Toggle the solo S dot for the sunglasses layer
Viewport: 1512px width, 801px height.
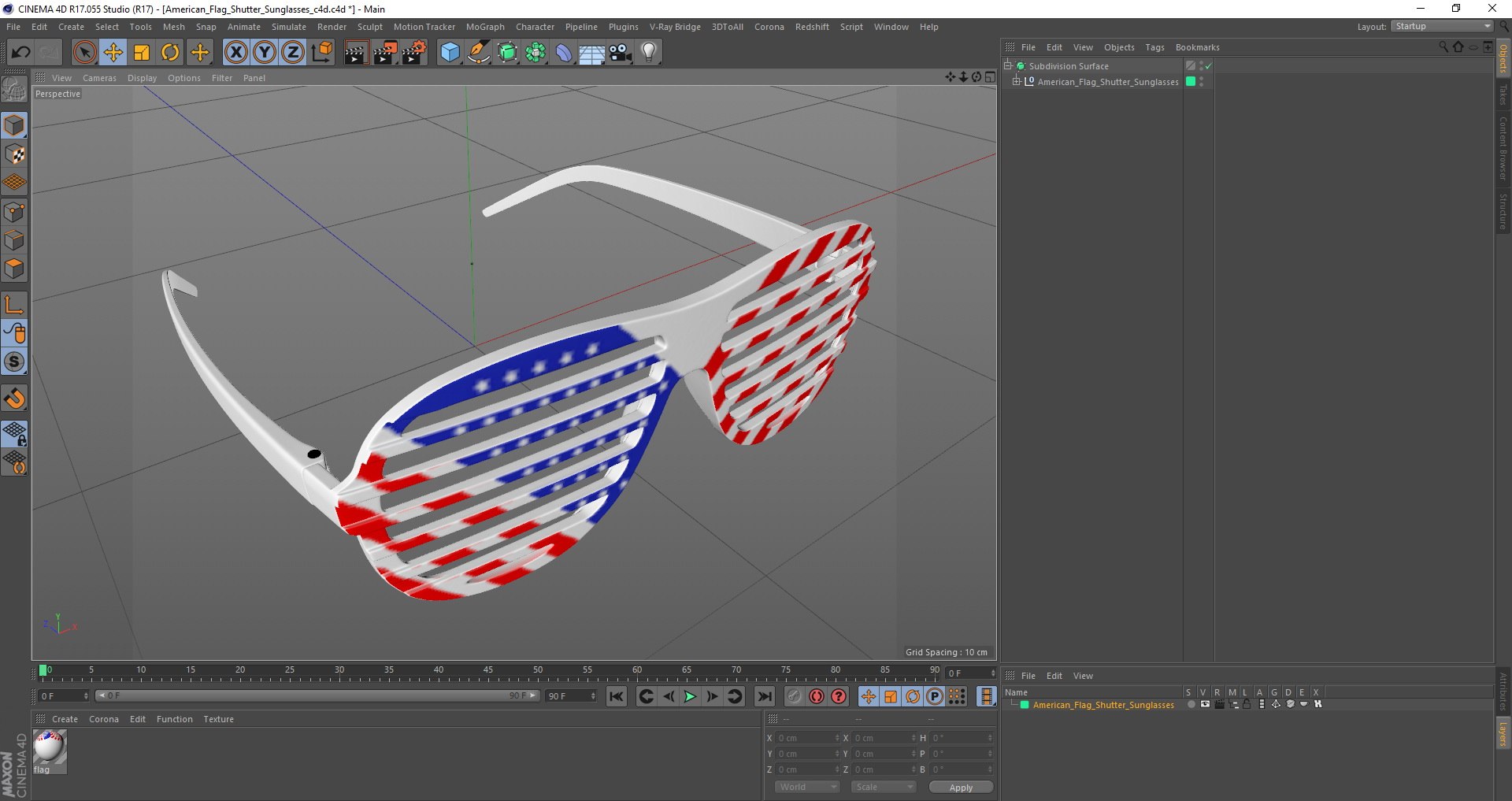(x=1191, y=704)
